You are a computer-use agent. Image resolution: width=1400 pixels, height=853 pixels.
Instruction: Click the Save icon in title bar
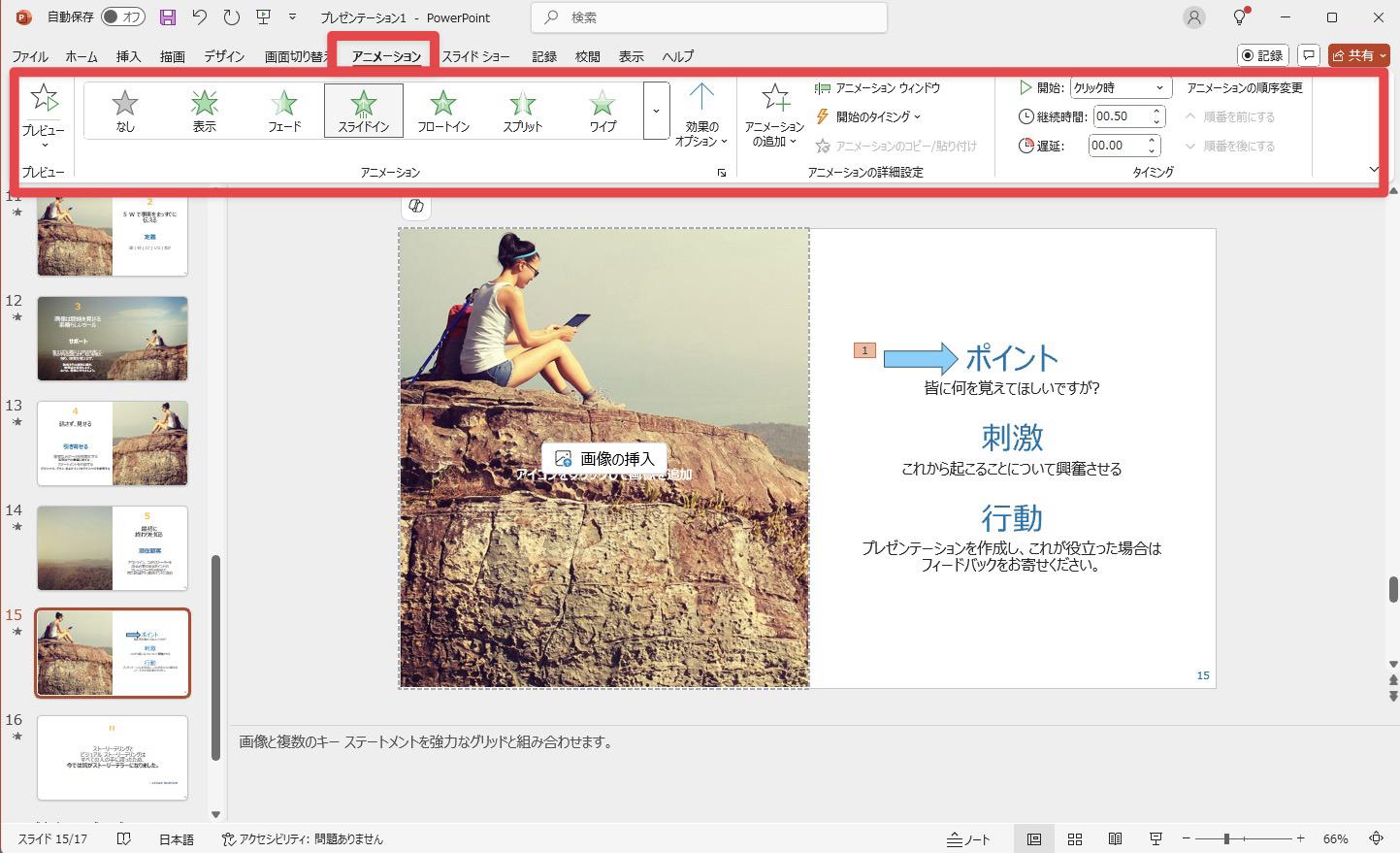point(168,17)
